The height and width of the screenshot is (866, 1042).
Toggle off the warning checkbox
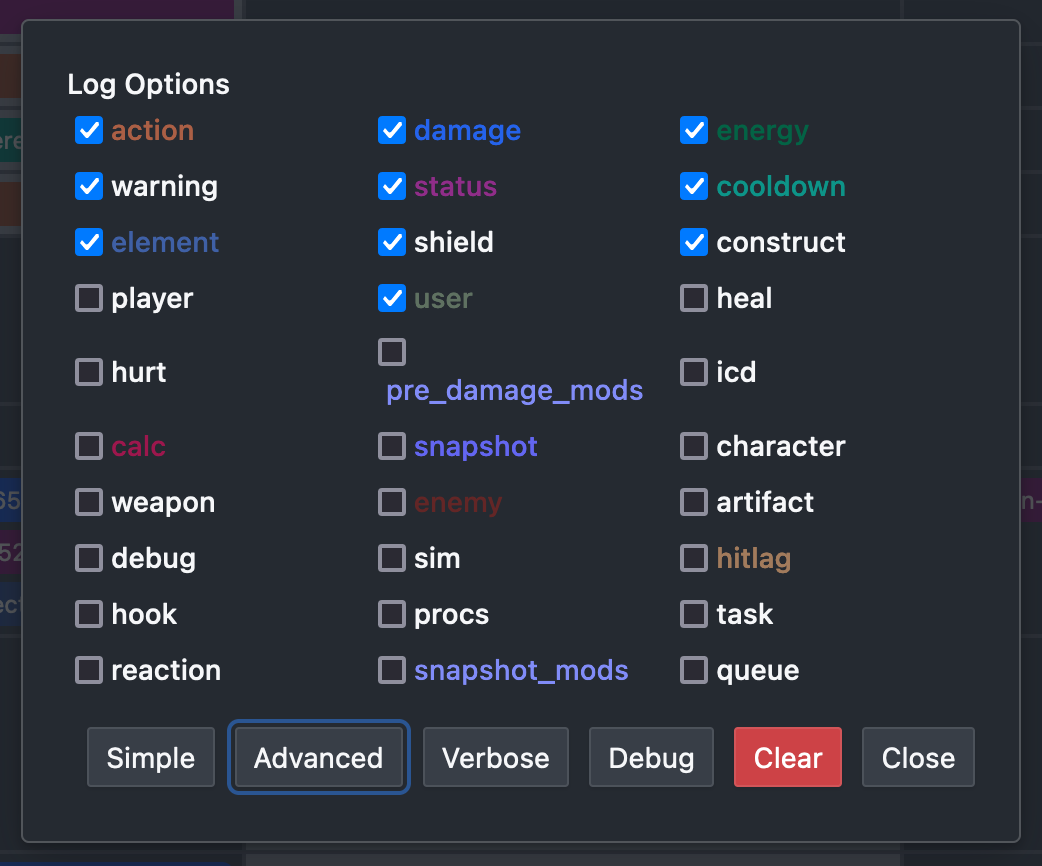tap(89, 186)
